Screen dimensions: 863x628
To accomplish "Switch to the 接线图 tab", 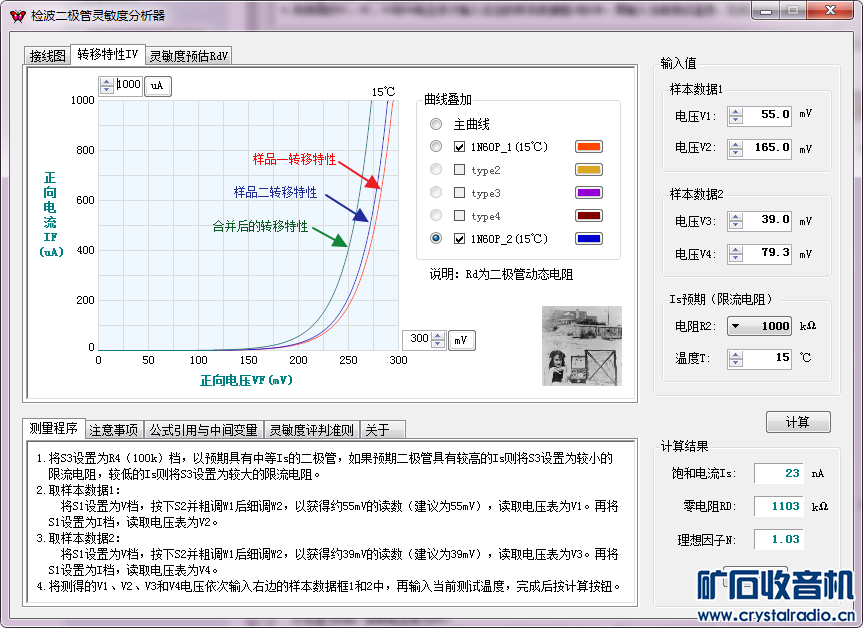I will 47,56.
